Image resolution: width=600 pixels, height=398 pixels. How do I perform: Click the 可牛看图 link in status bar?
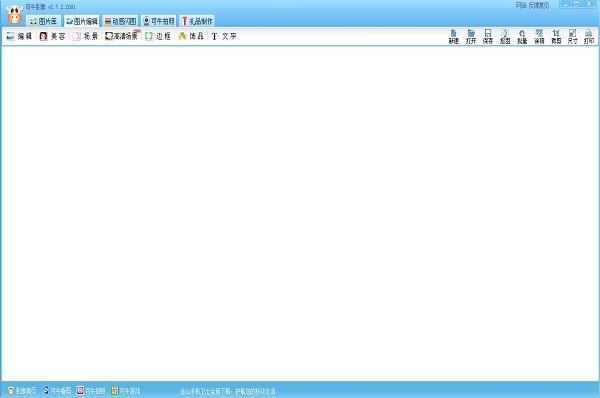pyautogui.click(x=57, y=390)
